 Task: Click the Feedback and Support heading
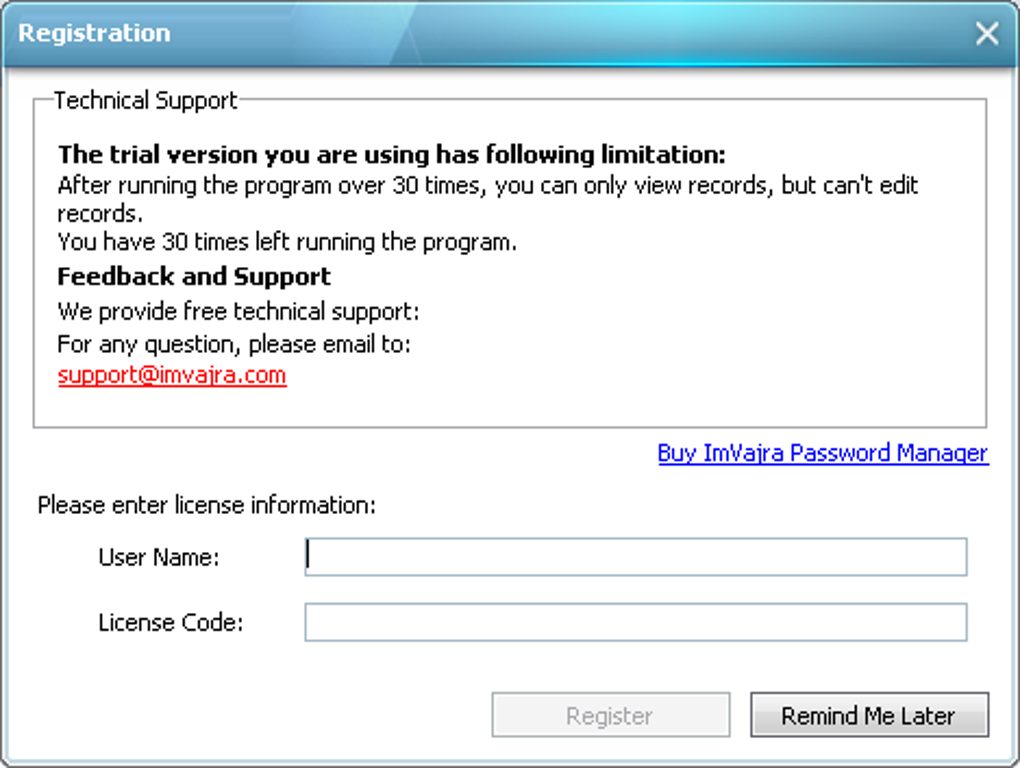pyautogui.click(x=194, y=276)
